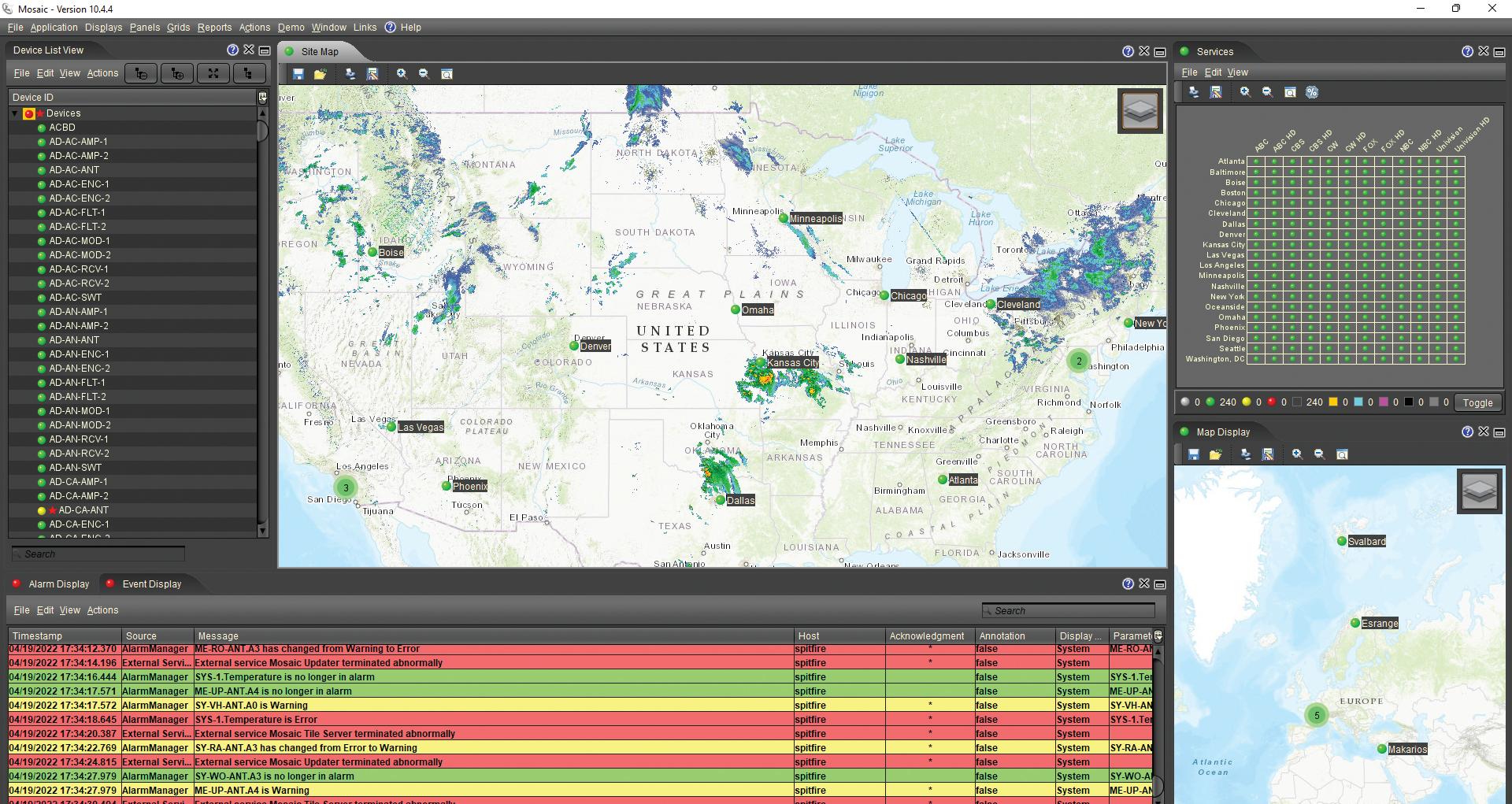Zoom in on the Map Display
This screenshot has width=1512, height=804.
click(1297, 454)
